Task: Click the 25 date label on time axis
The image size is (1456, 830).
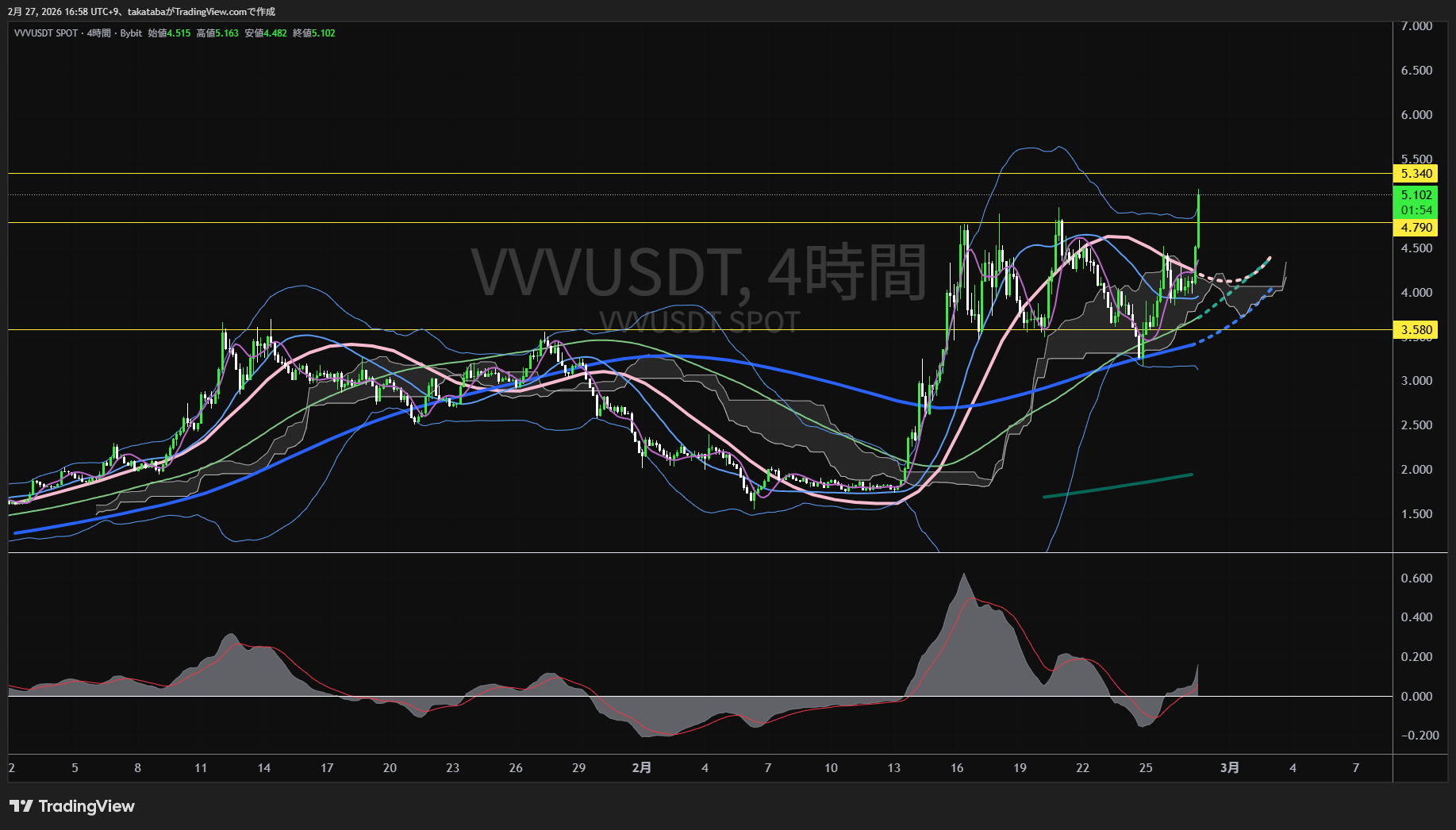Action: pyautogui.click(x=1146, y=767)
